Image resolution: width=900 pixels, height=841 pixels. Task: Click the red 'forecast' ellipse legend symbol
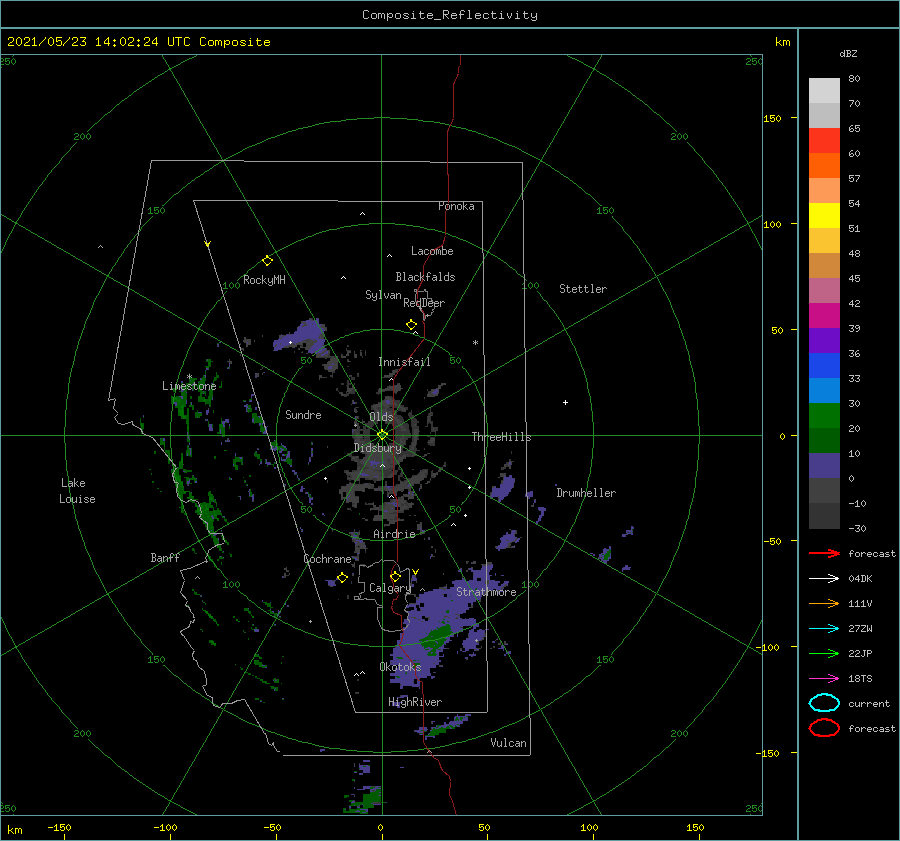point(824,728)
